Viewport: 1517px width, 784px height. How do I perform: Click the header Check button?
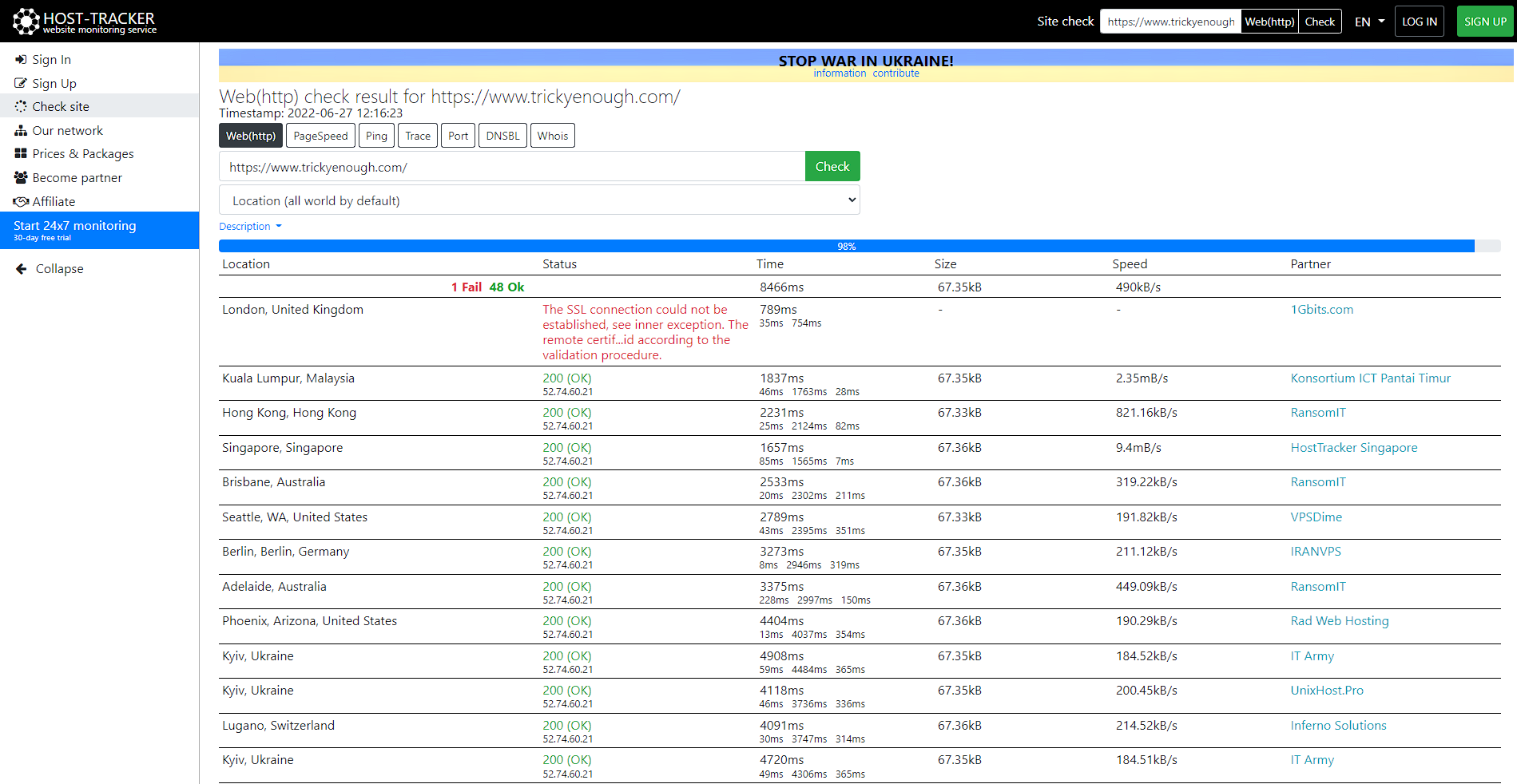point(1320,22)
